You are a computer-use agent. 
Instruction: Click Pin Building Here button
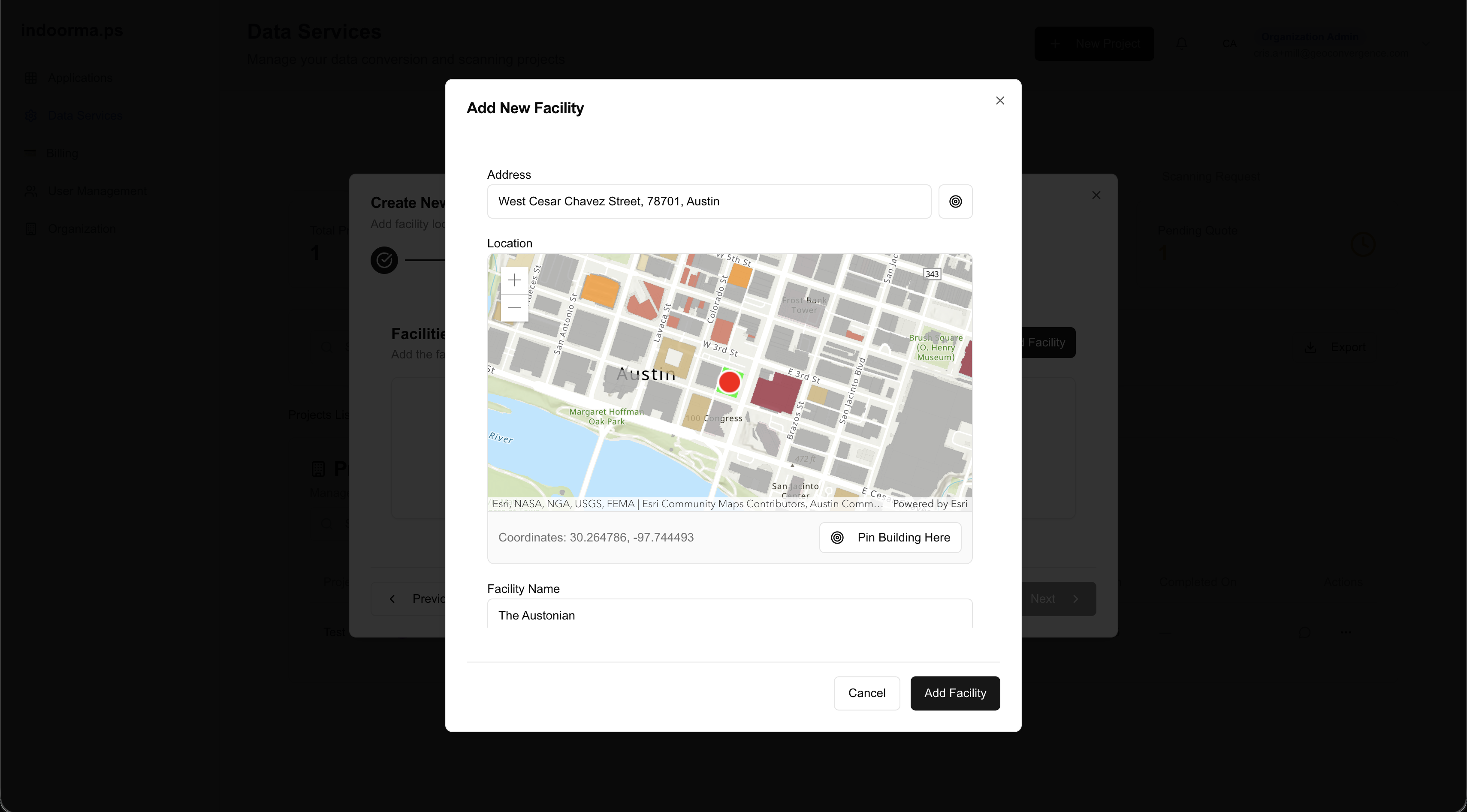[x=890, y=537]
